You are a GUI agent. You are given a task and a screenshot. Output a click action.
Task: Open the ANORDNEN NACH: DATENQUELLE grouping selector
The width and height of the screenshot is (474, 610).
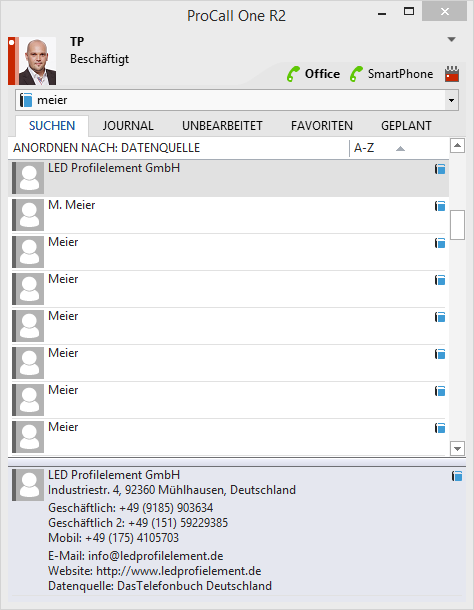(x=107, y=148)
